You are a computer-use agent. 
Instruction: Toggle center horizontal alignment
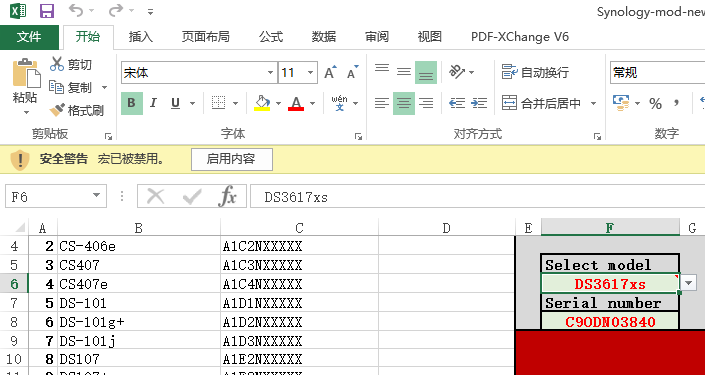[404, 103]
